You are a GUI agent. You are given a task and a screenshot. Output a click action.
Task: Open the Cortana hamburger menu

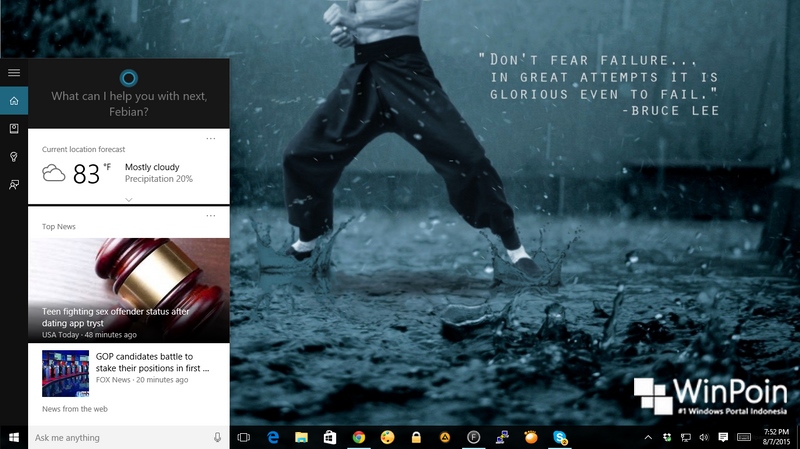(14, 73)
